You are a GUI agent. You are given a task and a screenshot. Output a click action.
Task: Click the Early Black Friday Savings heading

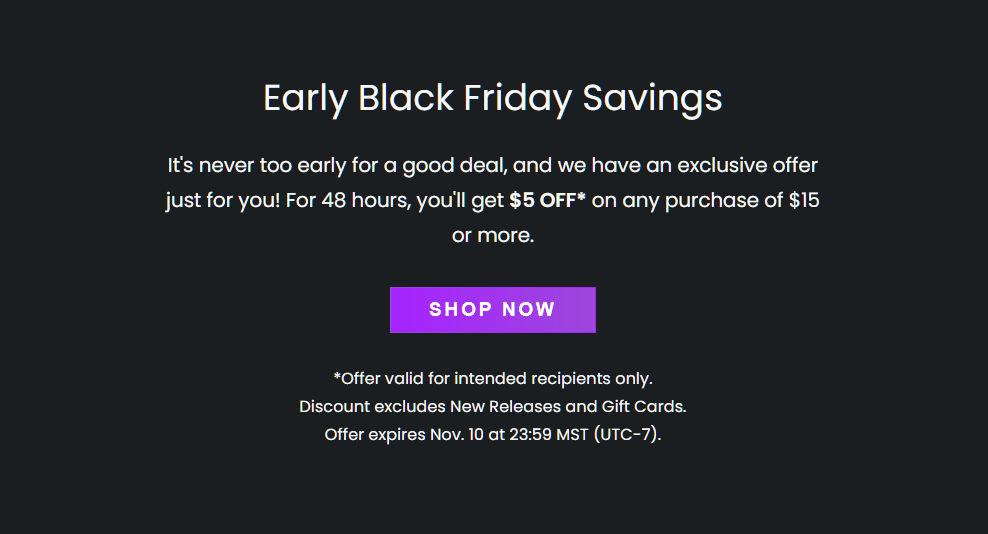click(x=492, y=98)
